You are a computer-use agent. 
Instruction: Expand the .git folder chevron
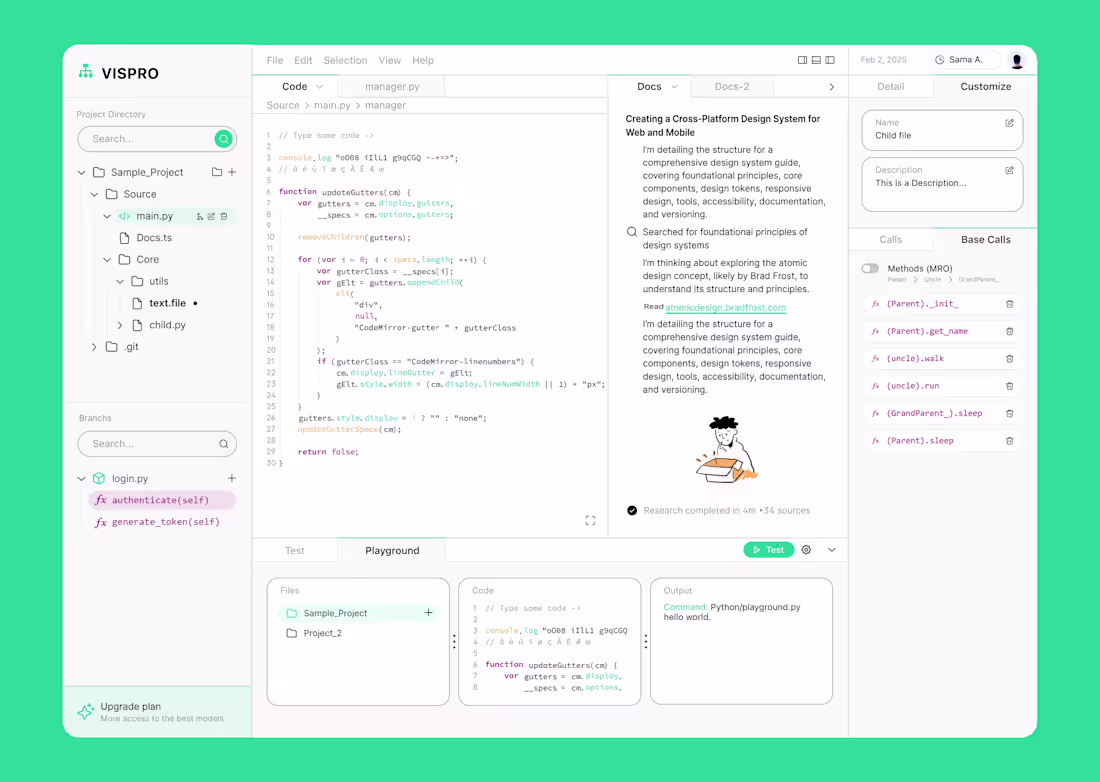tap(94, 347)
